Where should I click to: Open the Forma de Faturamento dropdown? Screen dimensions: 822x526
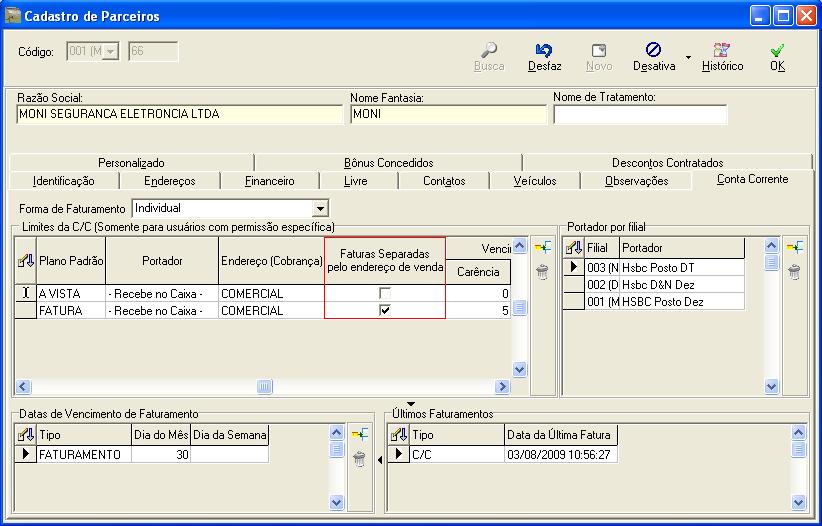click(x=320, y=209)
